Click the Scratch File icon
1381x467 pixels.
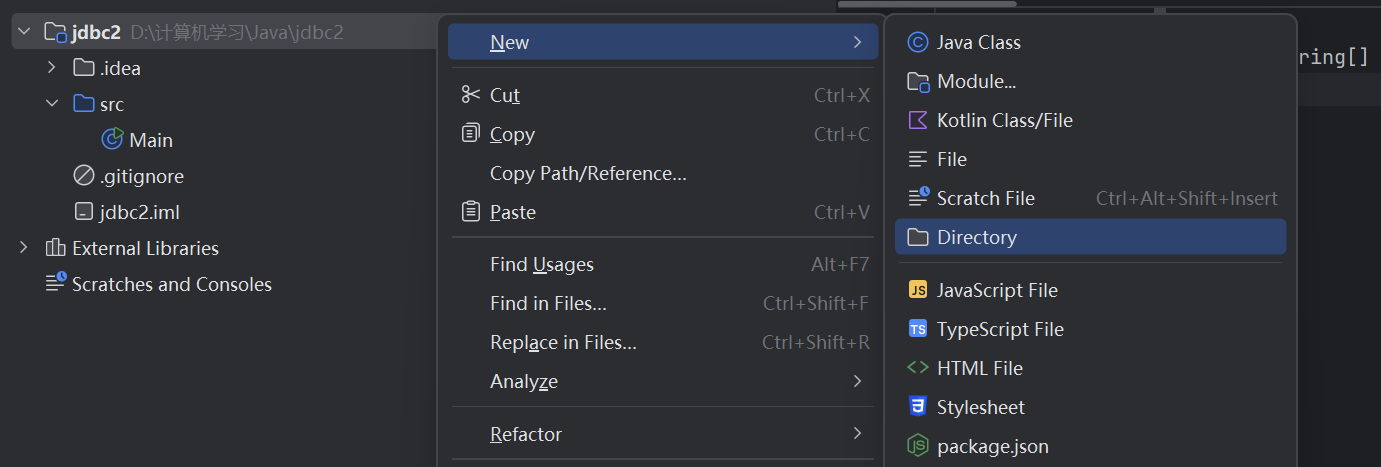(918, 197)
